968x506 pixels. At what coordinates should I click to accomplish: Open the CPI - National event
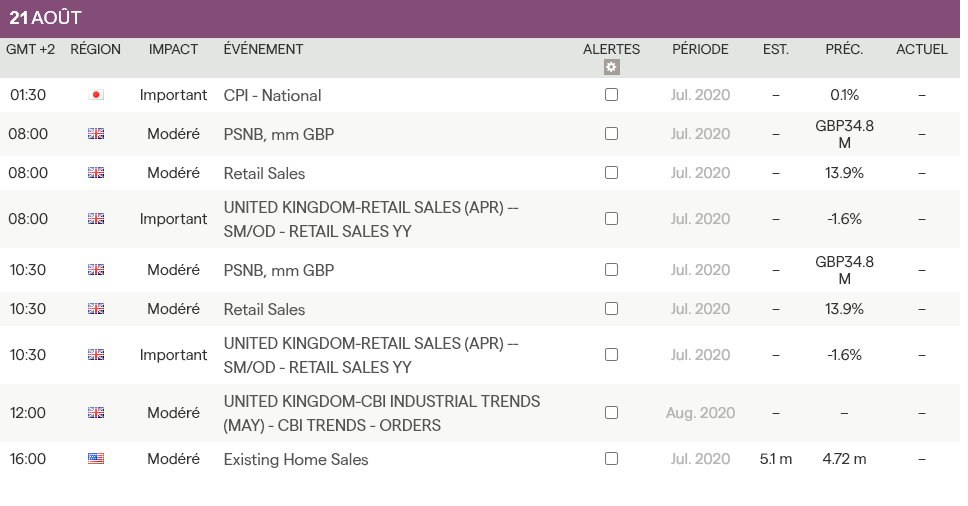[x=272, y=96]
